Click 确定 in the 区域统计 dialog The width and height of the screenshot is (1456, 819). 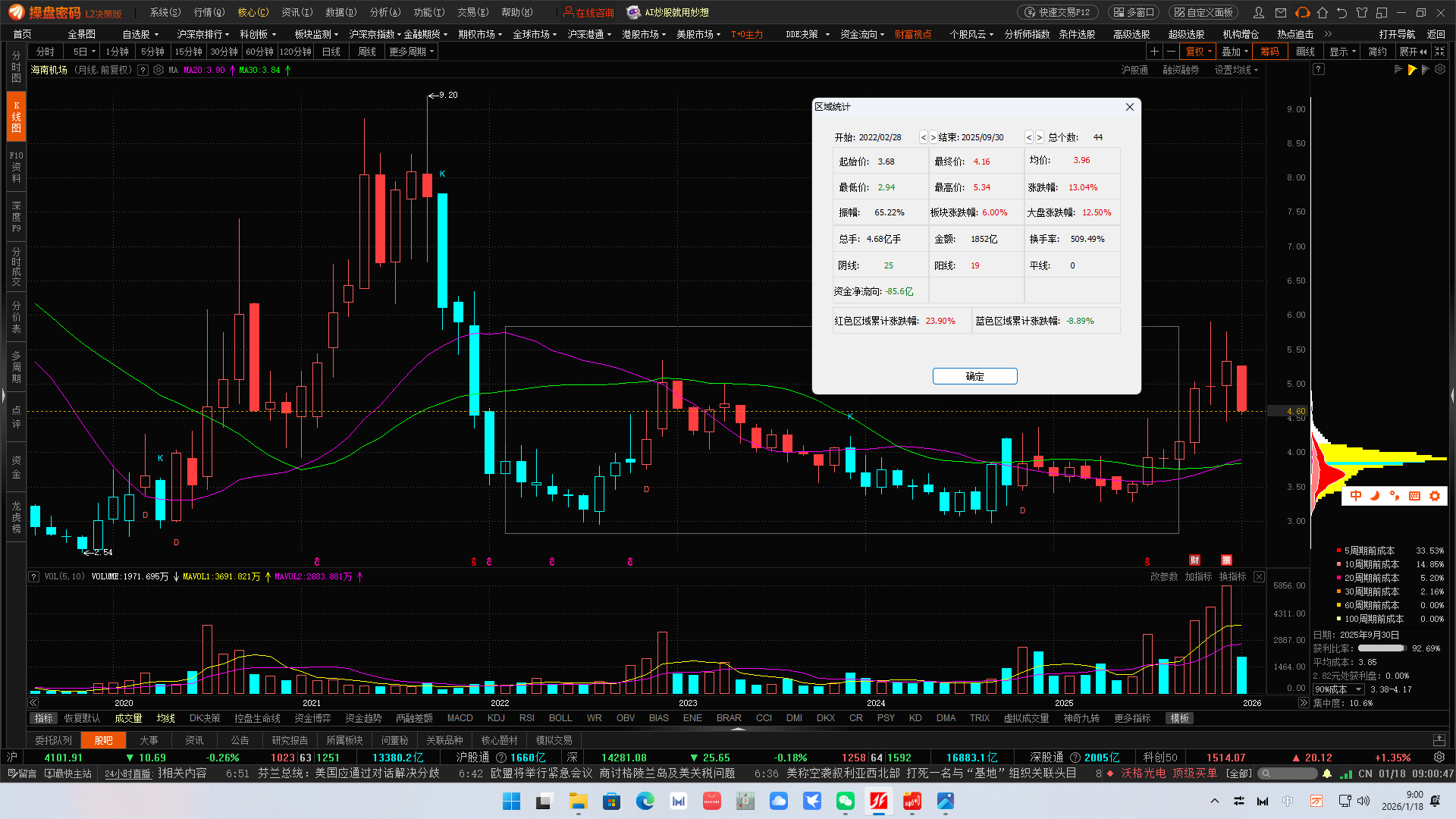point(974,376)
